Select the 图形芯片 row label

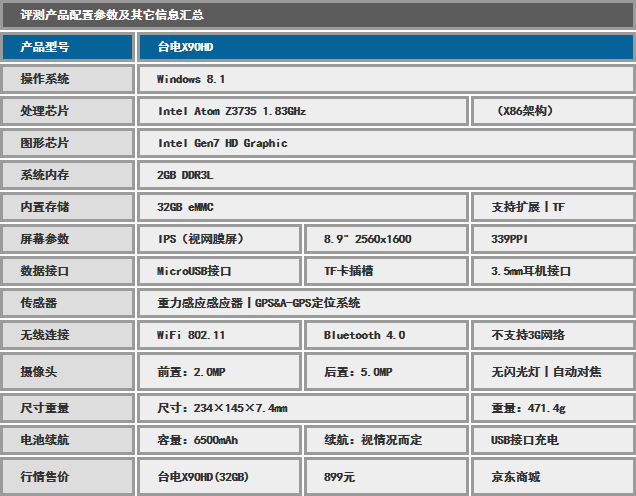pos(67,143)
